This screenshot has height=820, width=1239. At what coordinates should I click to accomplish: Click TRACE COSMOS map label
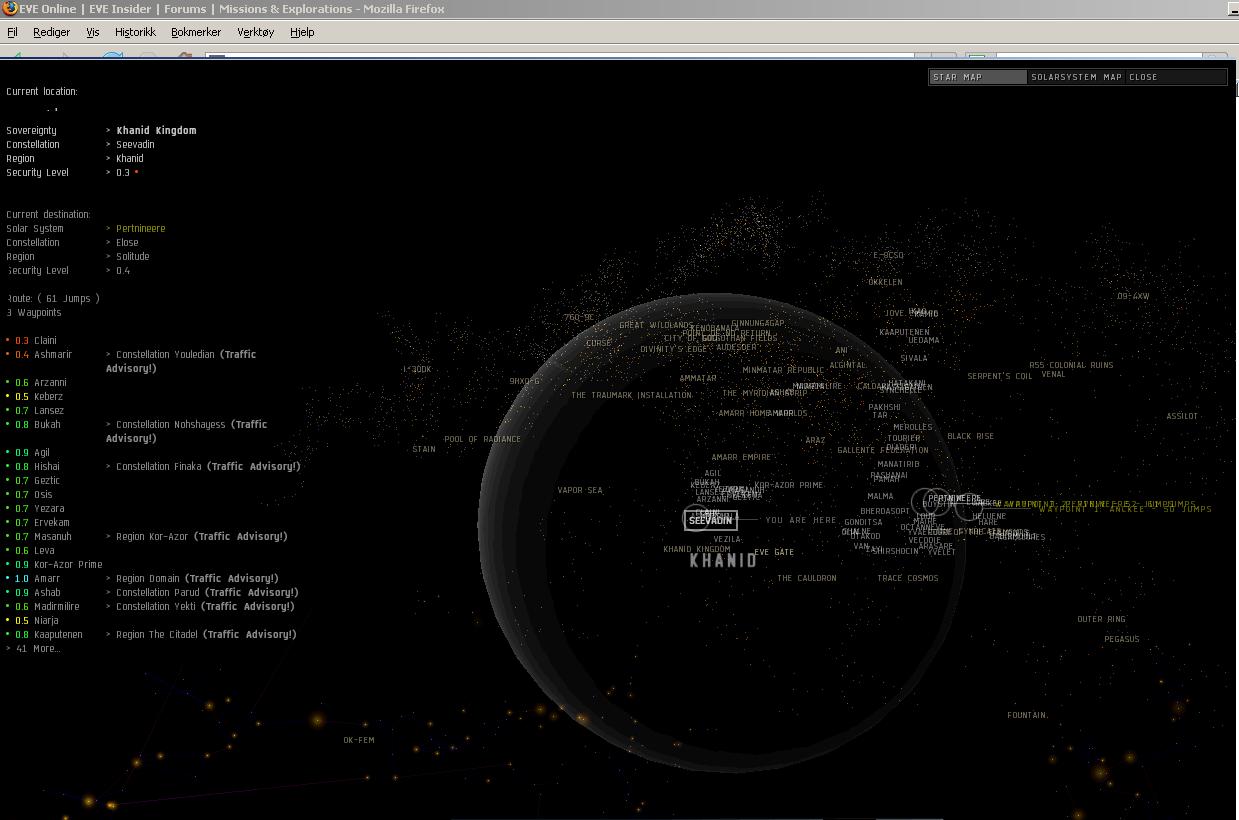pyautogui.click(x=908, y=578)
